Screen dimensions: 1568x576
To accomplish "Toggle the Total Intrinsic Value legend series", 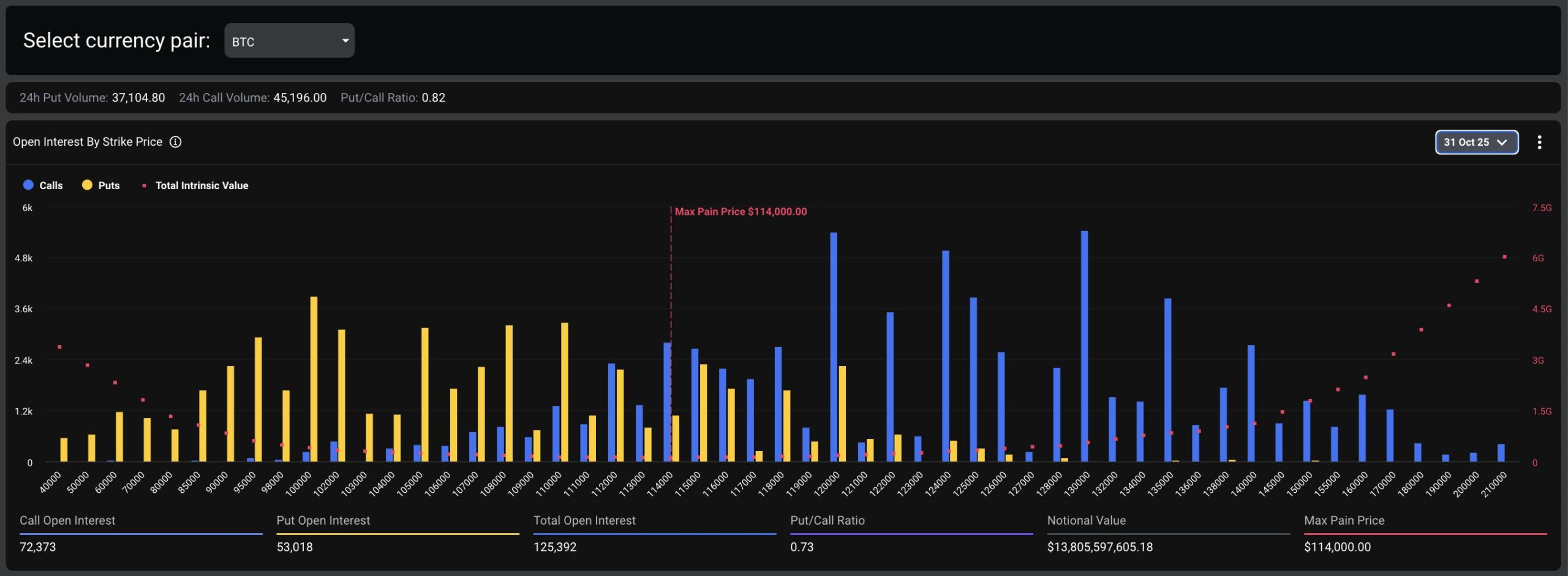I will 201,185.
